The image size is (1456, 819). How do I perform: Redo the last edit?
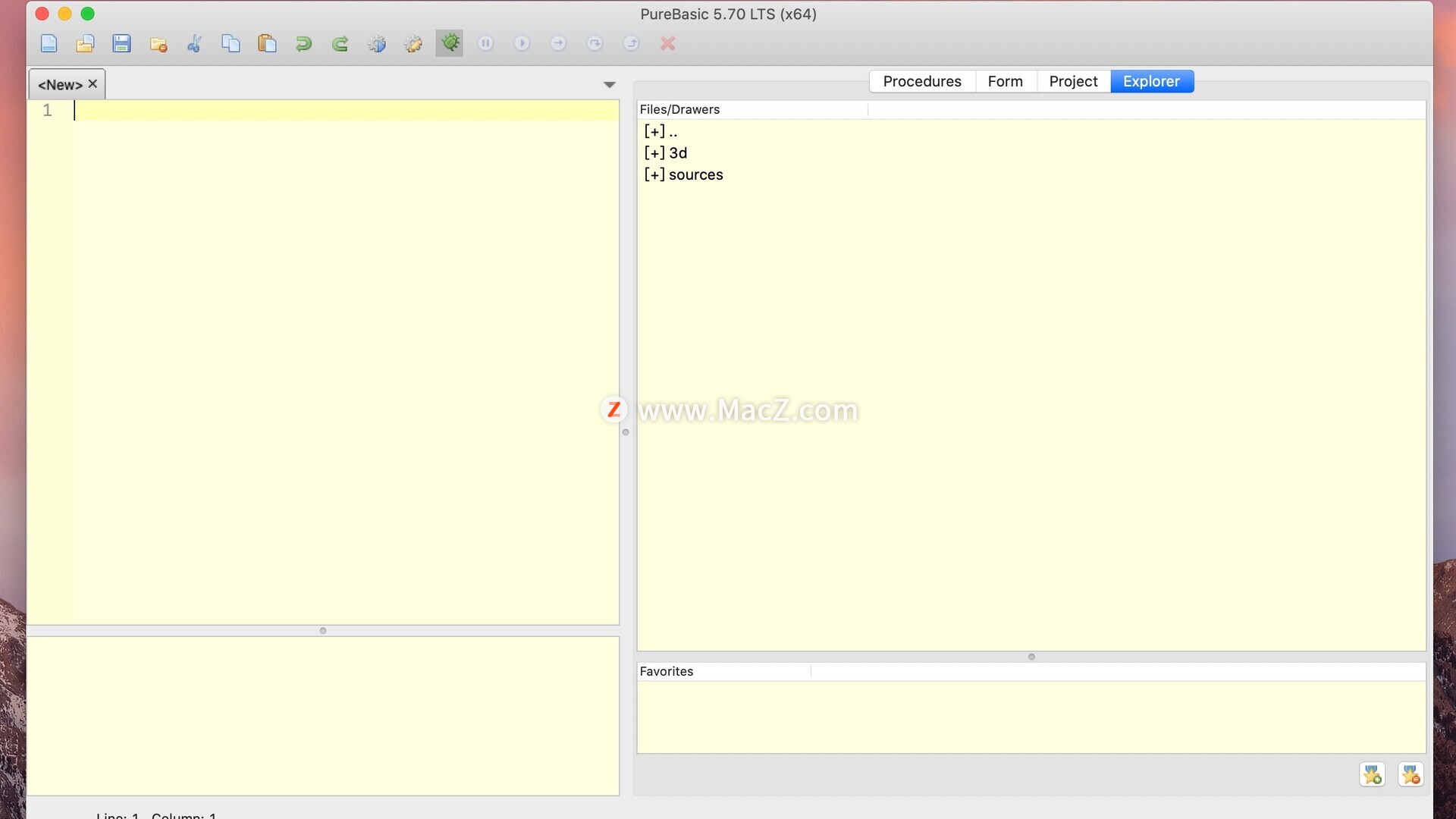(340, 43)
